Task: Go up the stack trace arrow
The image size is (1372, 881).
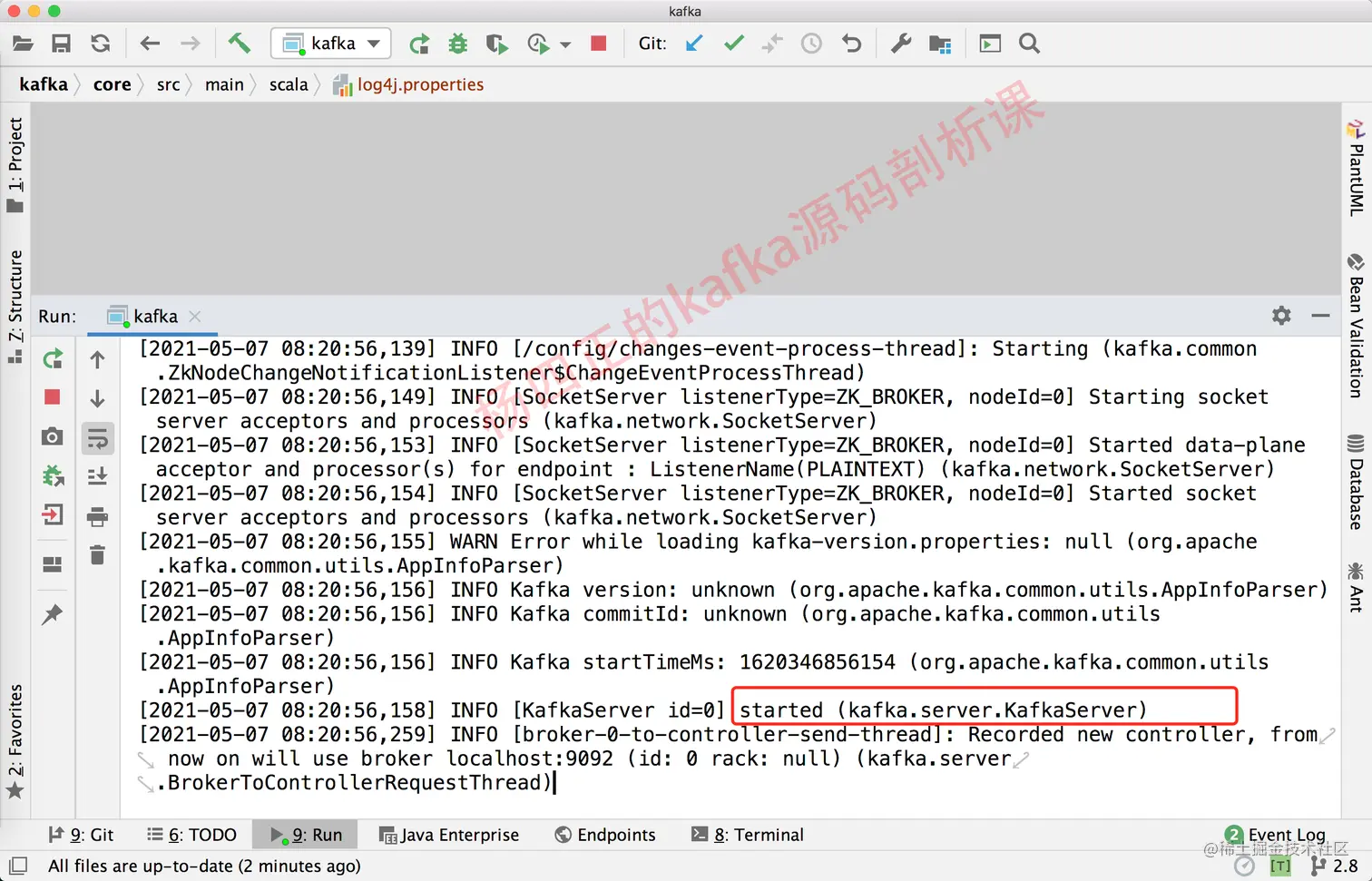Action: (x=98, y=359)
